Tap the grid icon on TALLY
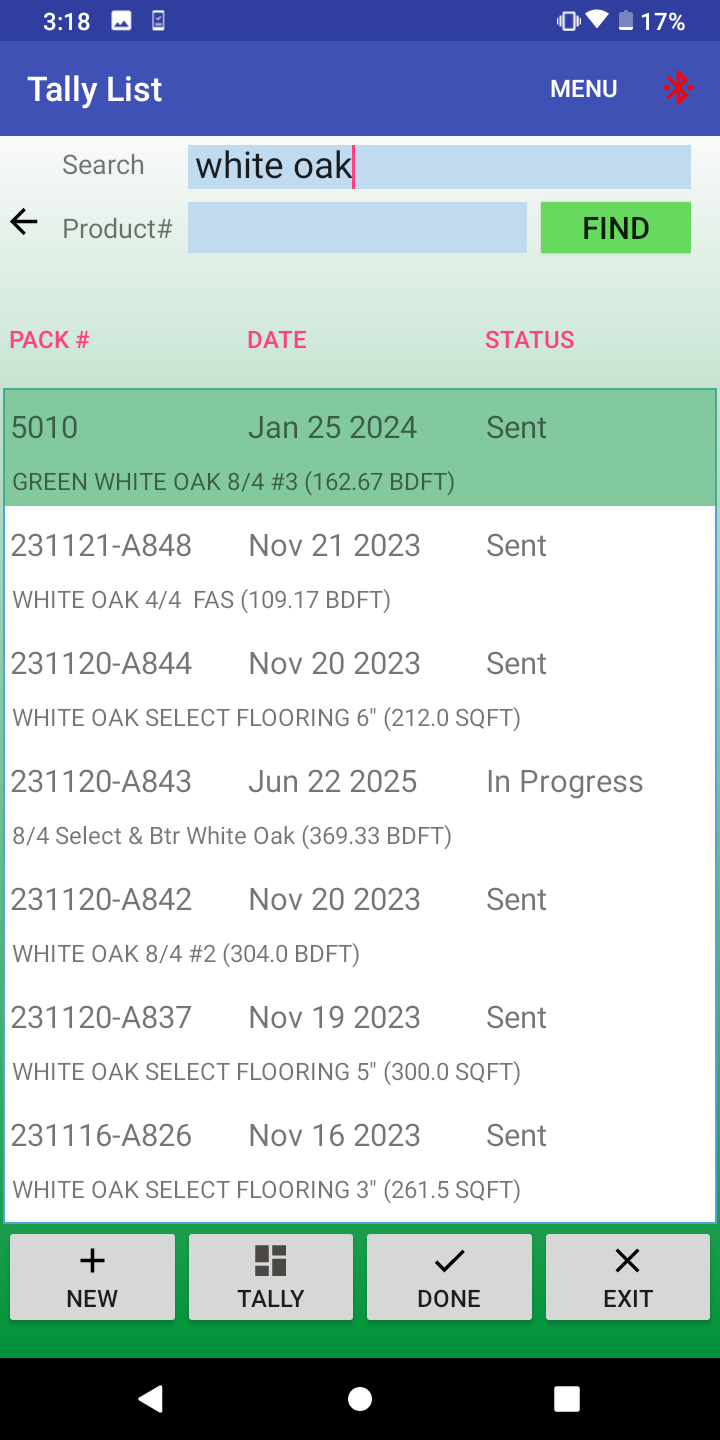The height and width of the screenshot is (1440, 720). [271, 1261]
